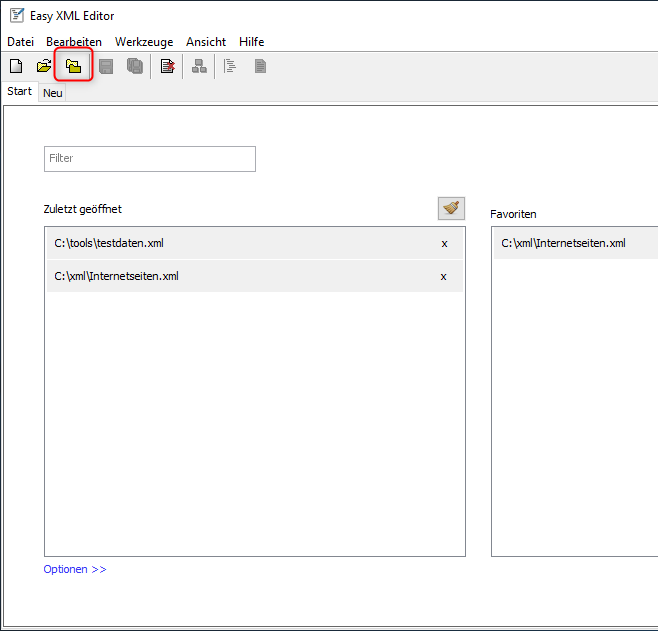The image size is (658, 631).
Task: Click the open file folder icon
Action: click(44, 67)
